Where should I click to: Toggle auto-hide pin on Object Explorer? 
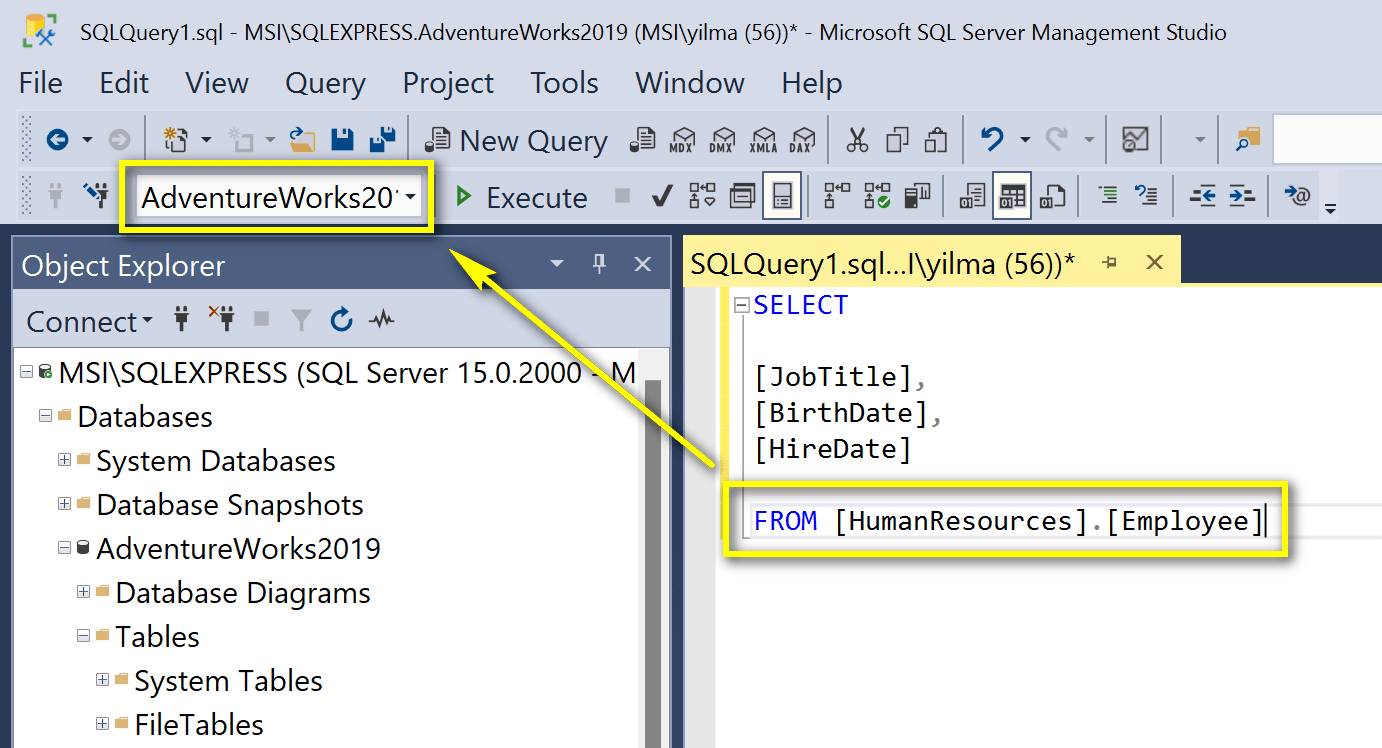[x=599, y=264]
